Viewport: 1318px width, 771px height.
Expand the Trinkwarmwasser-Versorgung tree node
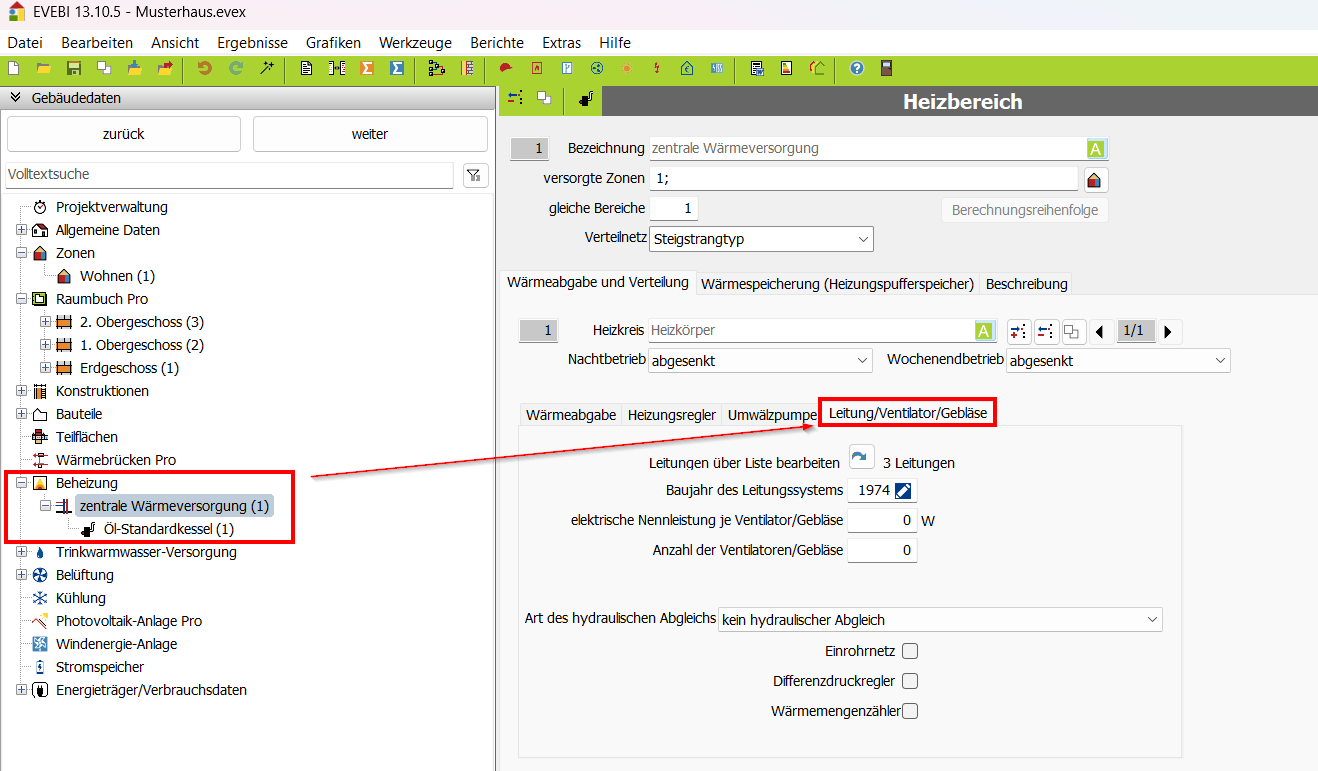click(22, 552)
